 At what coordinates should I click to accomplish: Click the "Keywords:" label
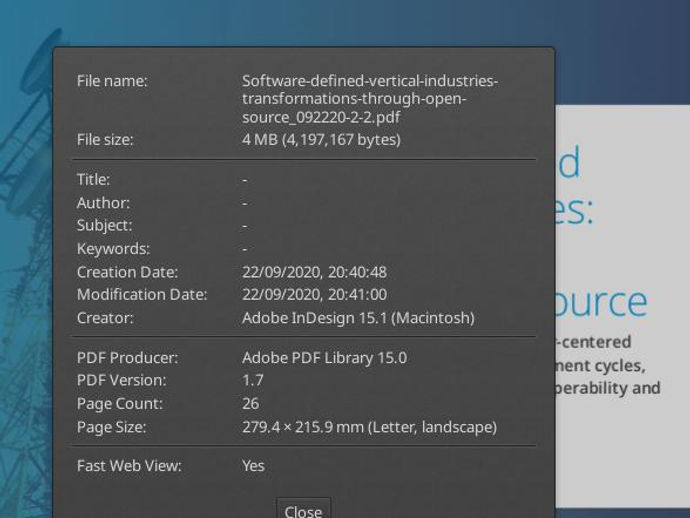[113, 249]
